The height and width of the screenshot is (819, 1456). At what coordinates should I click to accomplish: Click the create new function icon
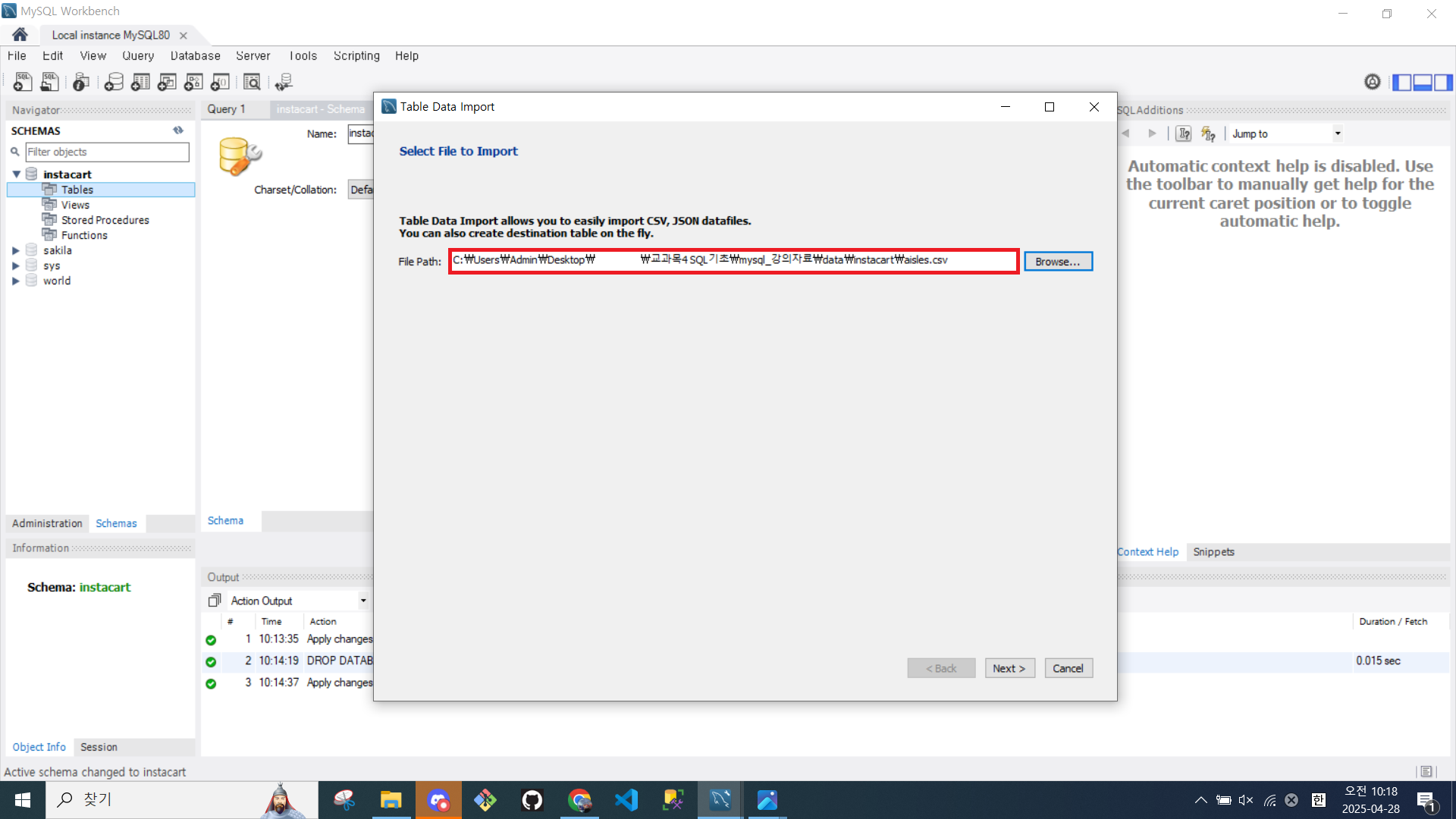tap(220, 82)
